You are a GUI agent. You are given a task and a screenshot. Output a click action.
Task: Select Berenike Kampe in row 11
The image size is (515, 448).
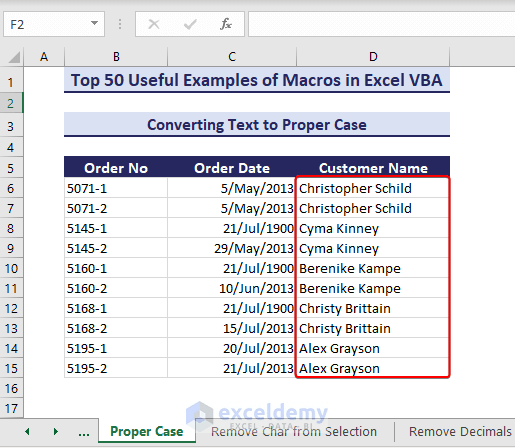point(373,288)
